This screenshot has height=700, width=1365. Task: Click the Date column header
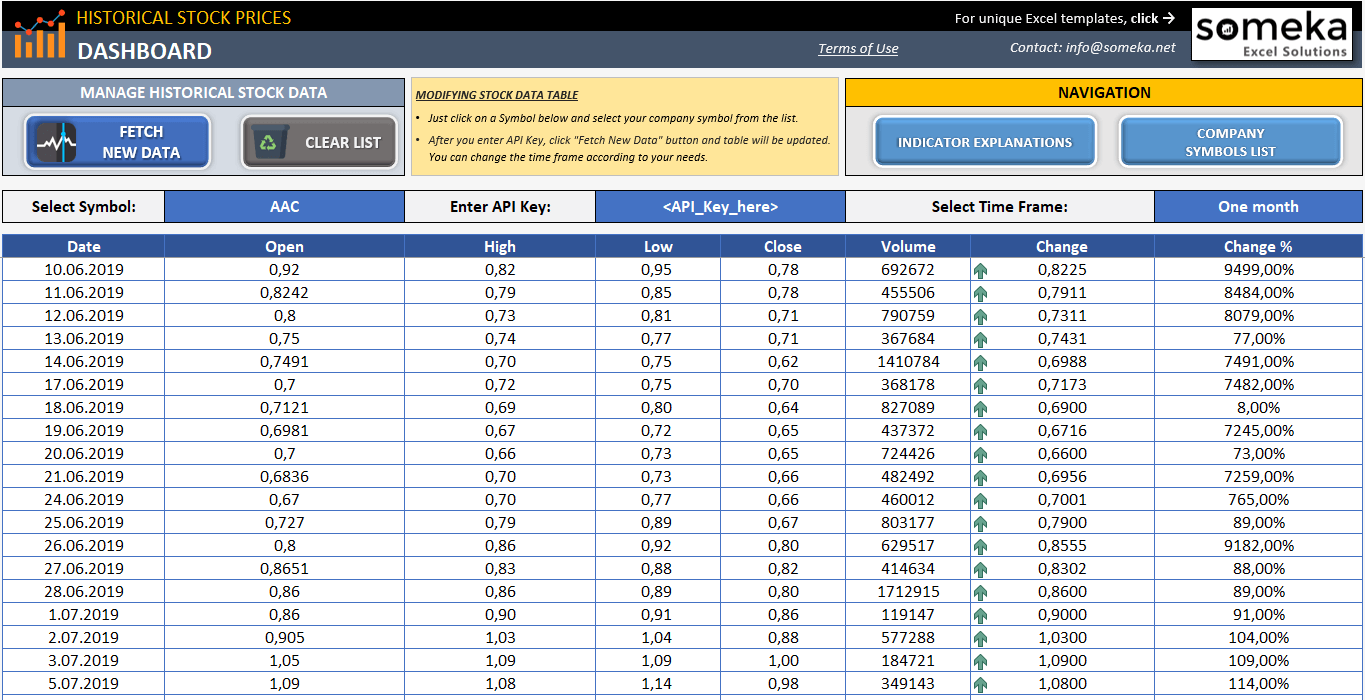84,246
